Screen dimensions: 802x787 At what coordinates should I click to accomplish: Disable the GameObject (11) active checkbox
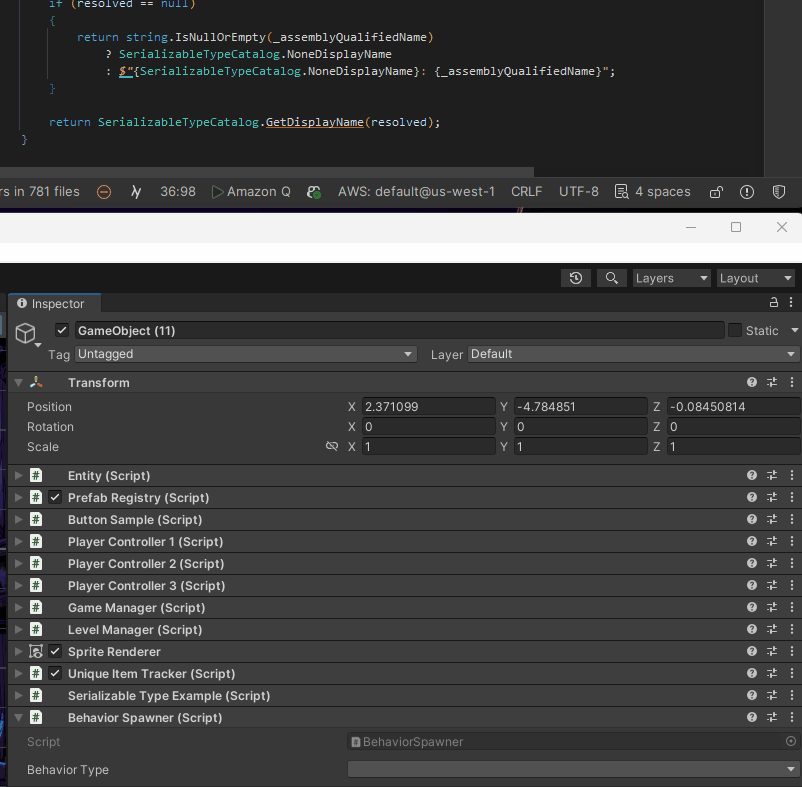click(61, 330)
